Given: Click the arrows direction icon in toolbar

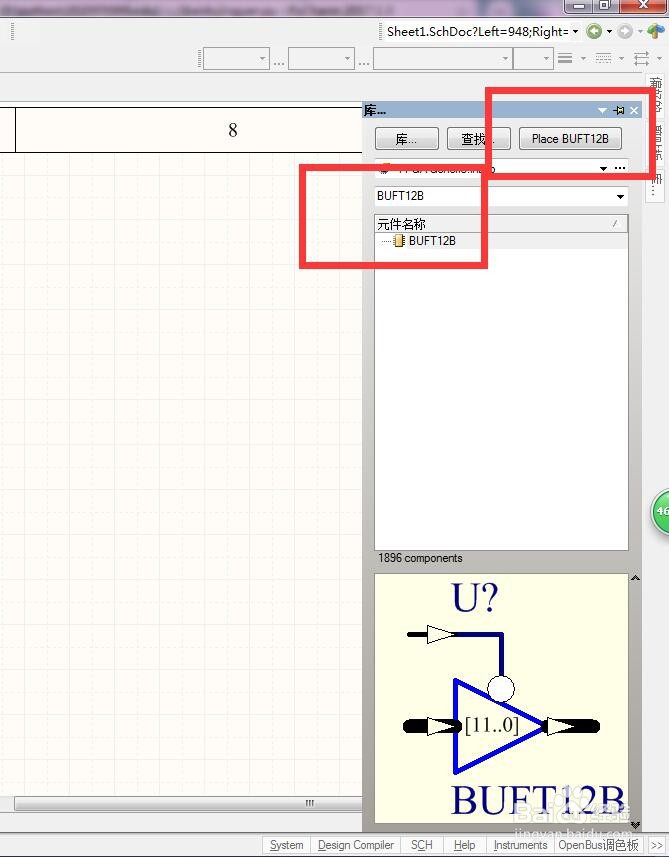Looking at the screenshot, I should point(642,58).
